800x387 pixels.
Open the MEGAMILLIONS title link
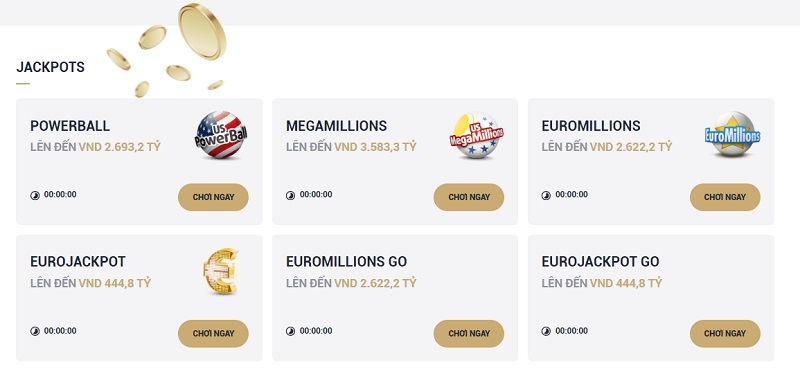336,126
